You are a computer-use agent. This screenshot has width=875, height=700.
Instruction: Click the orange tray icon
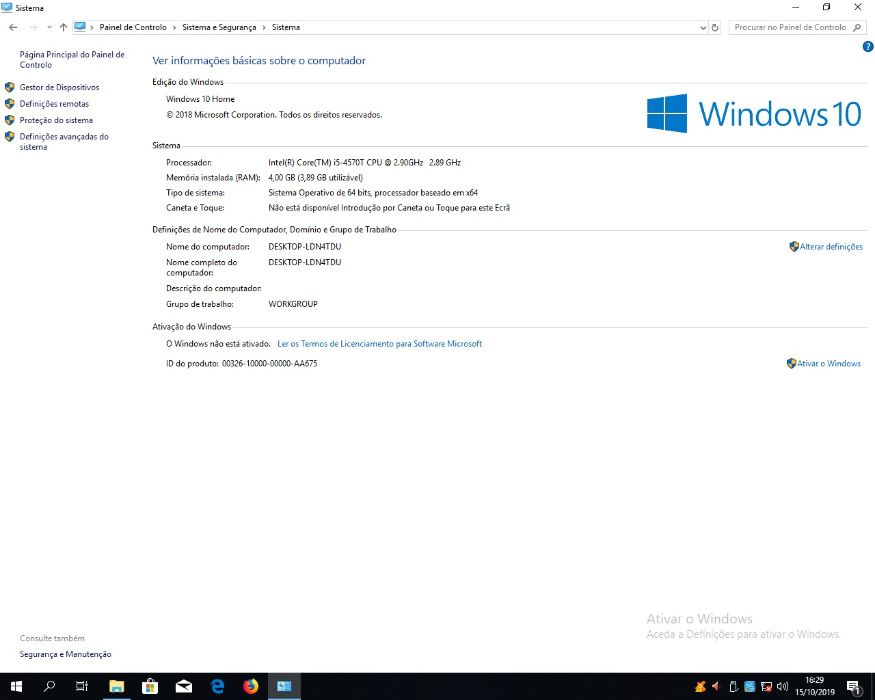point(700,687)
